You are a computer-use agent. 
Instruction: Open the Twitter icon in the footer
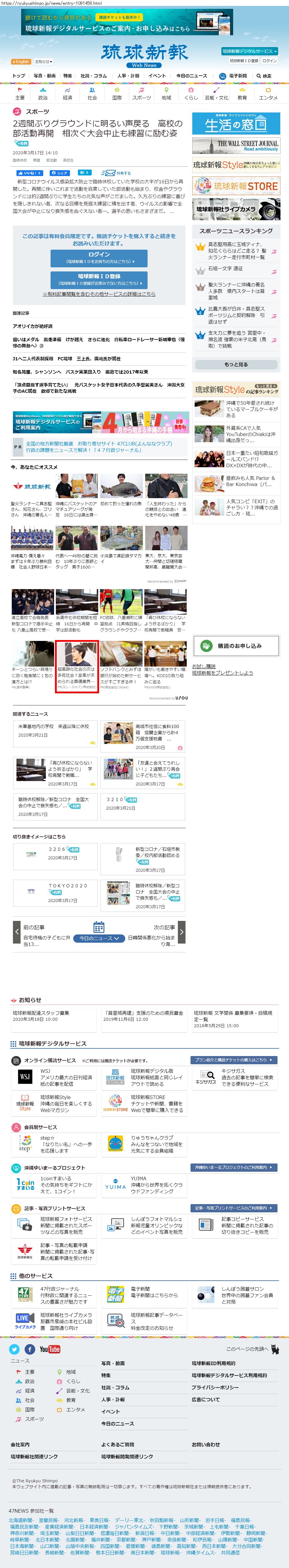(15, 1349)
